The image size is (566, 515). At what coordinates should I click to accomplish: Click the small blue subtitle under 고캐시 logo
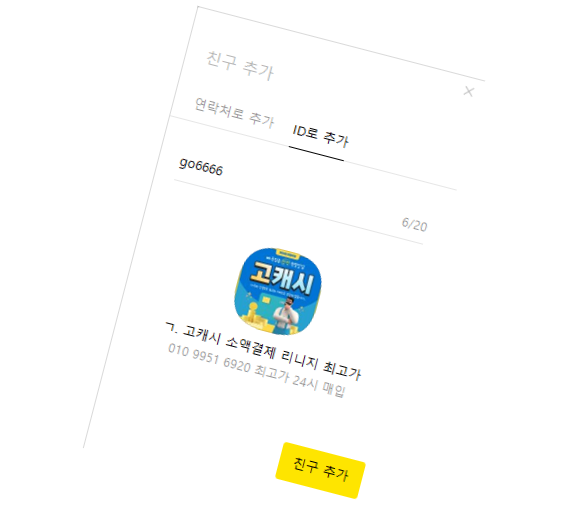tap(278, 292)
